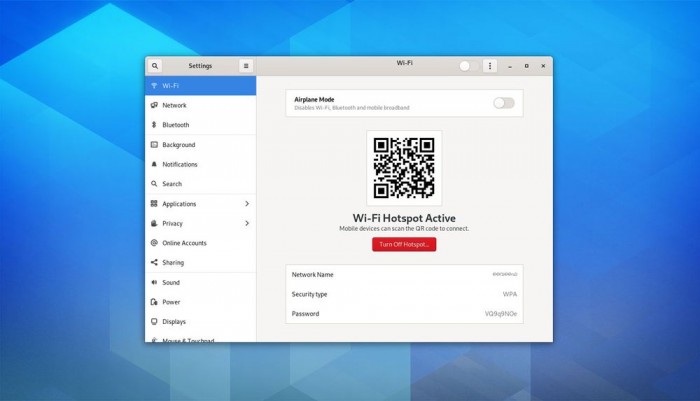Click the Bluetooth icon in sidebar
The image size is (700, 401).
pyautogui.click(x=154, y=125)
